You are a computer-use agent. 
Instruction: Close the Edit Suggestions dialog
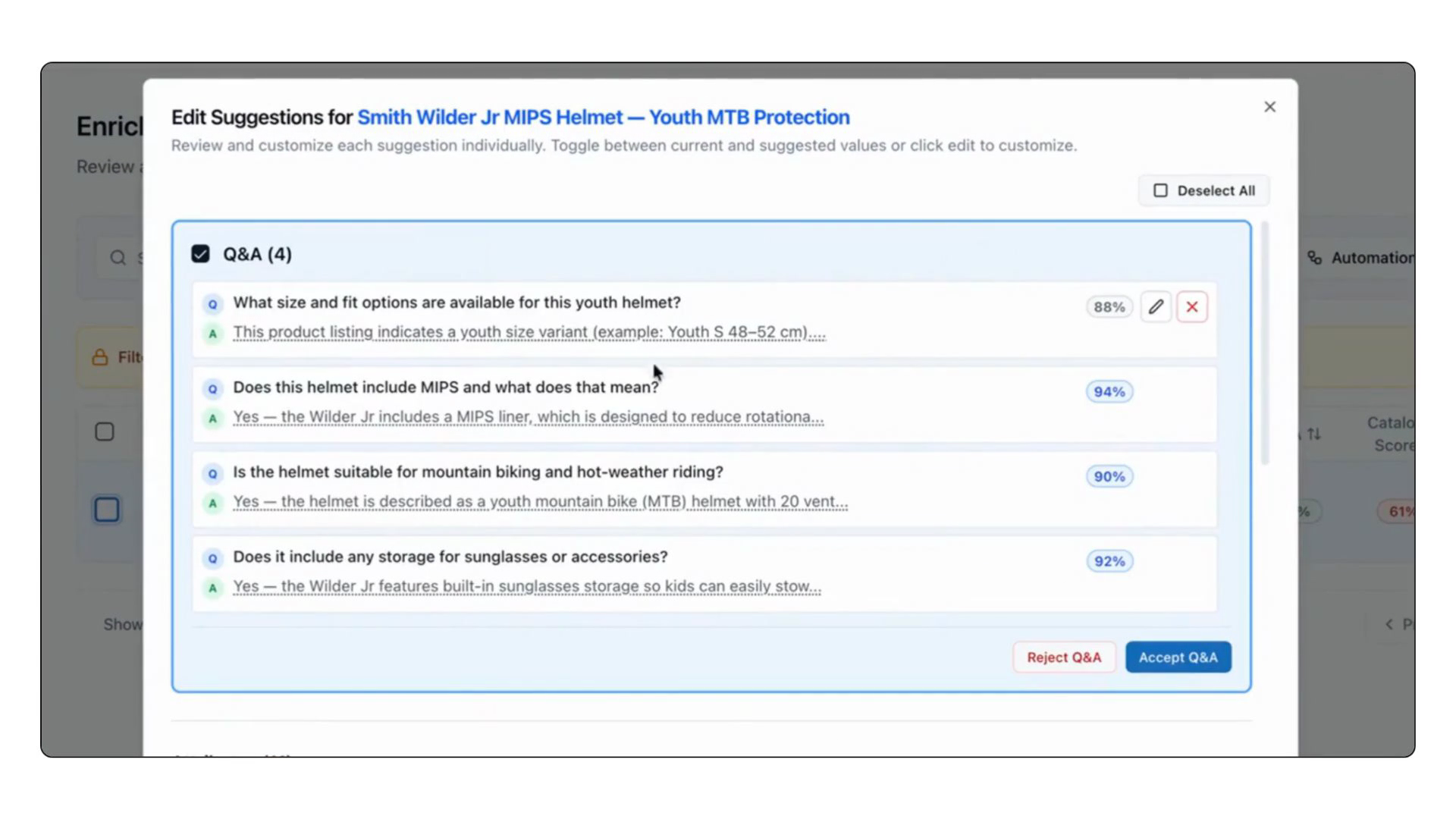1269,107
